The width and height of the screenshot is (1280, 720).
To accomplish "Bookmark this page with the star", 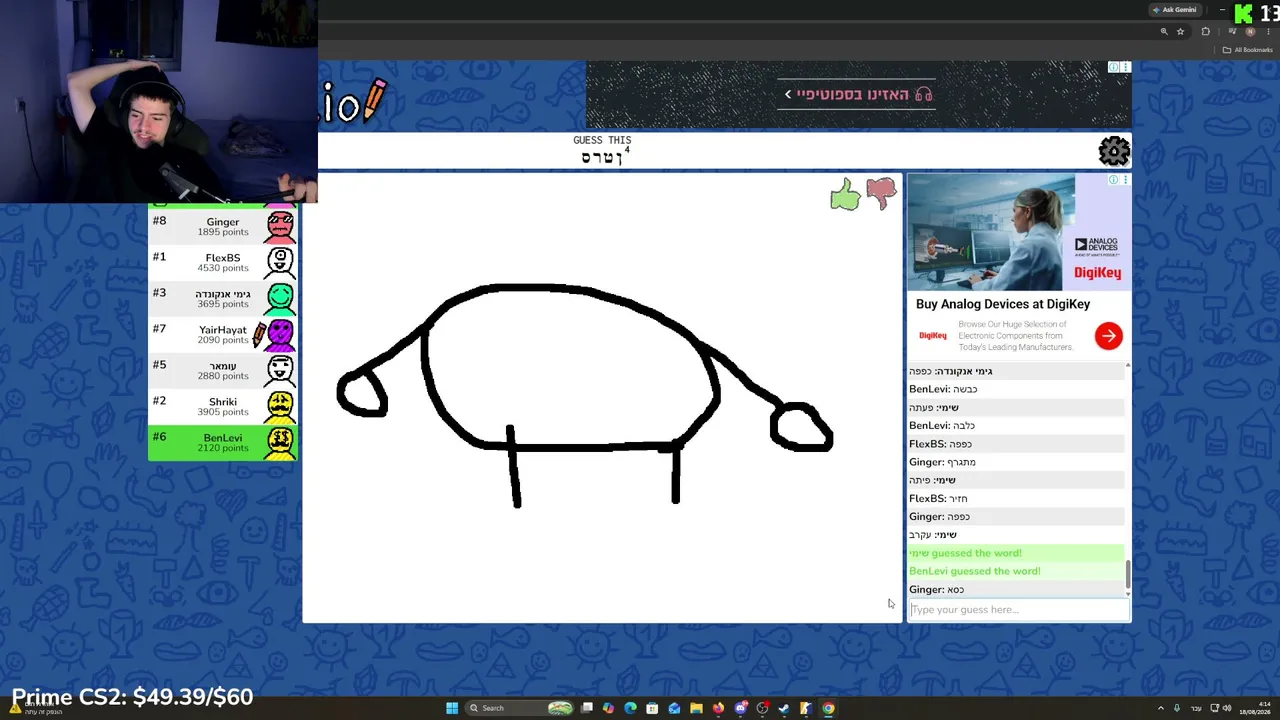I will point(1181,32).
